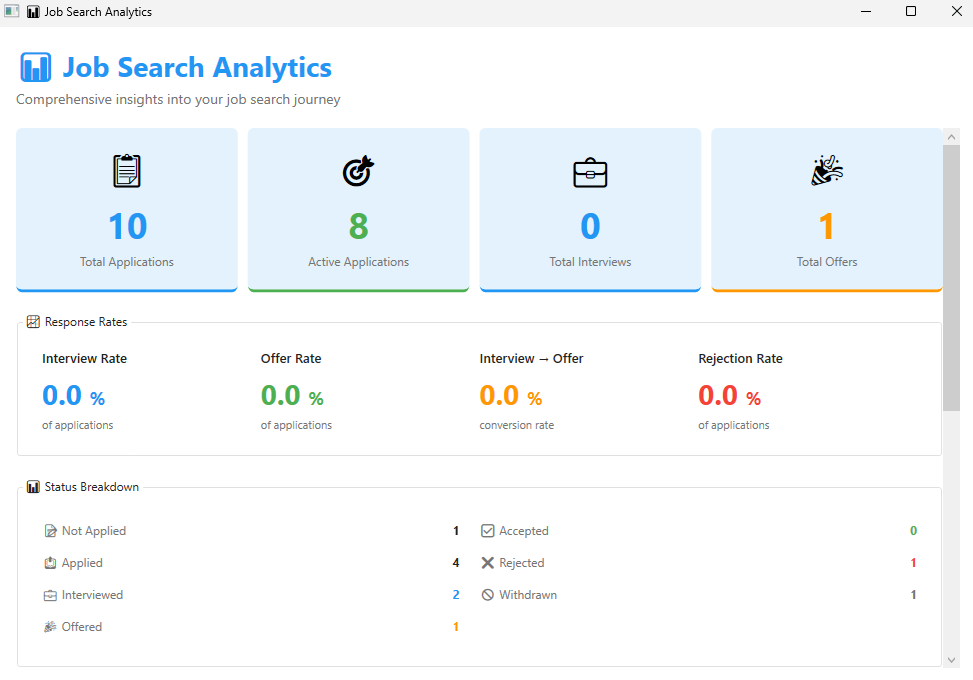Toggle the Accepted checkmark checkbox
This screenshot has height=680, width=973.
(x=487, y=530)
